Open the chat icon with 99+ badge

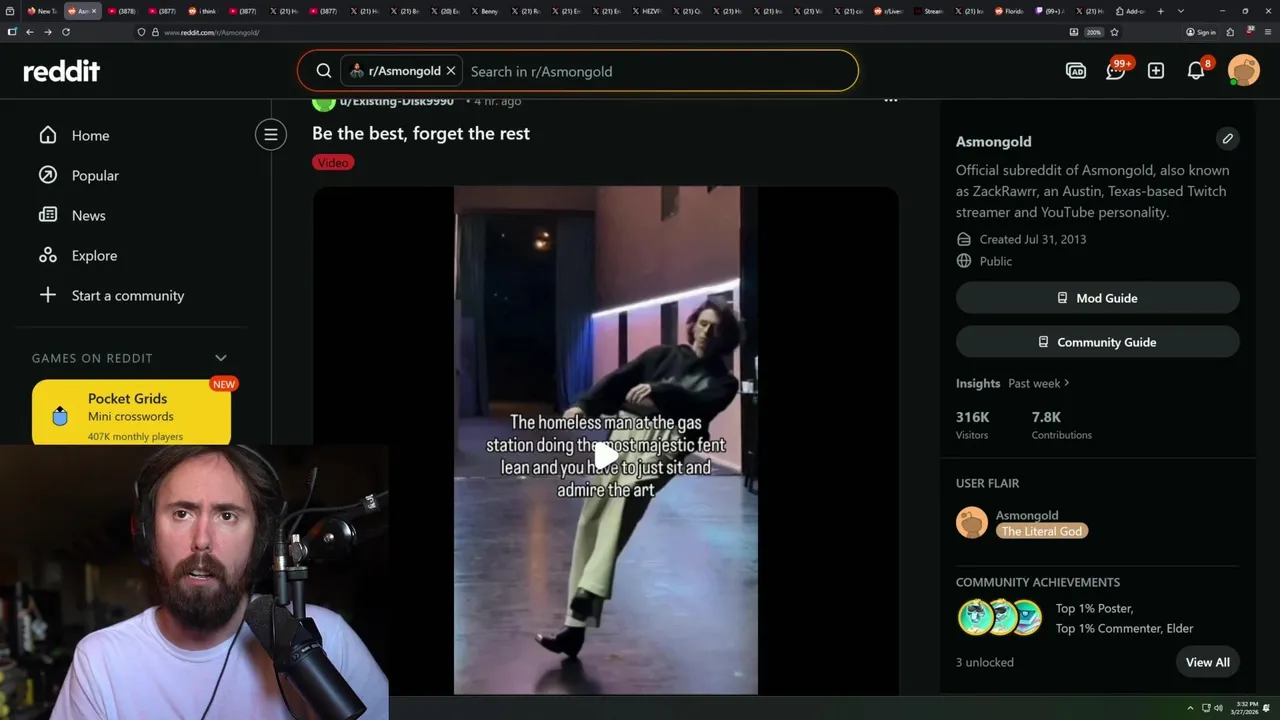(1116, 71)
